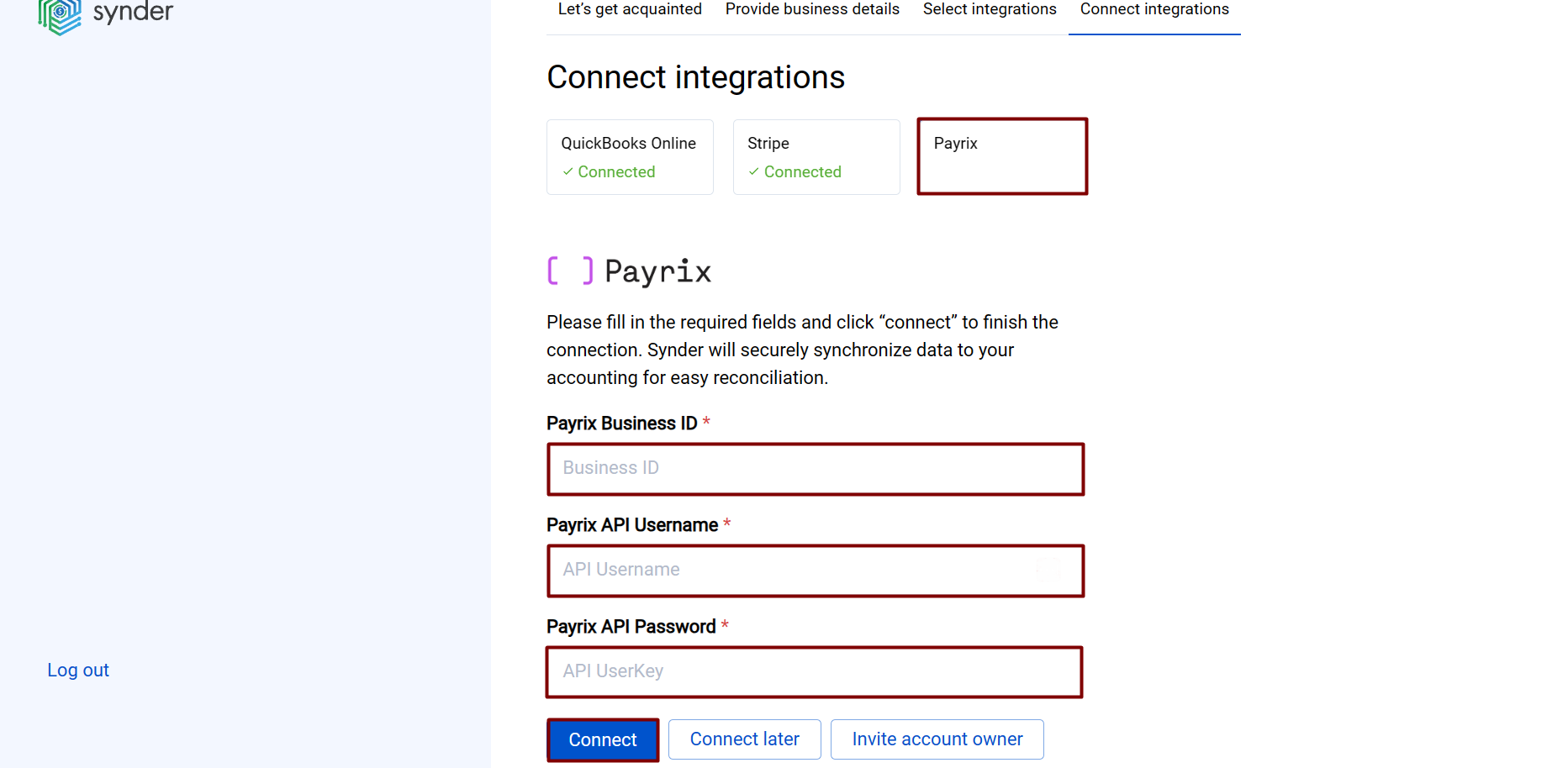Screen dimensions: 1568x768
Task: Click the green checkmark beside QuickBooks Online
Action: point(568,171)
